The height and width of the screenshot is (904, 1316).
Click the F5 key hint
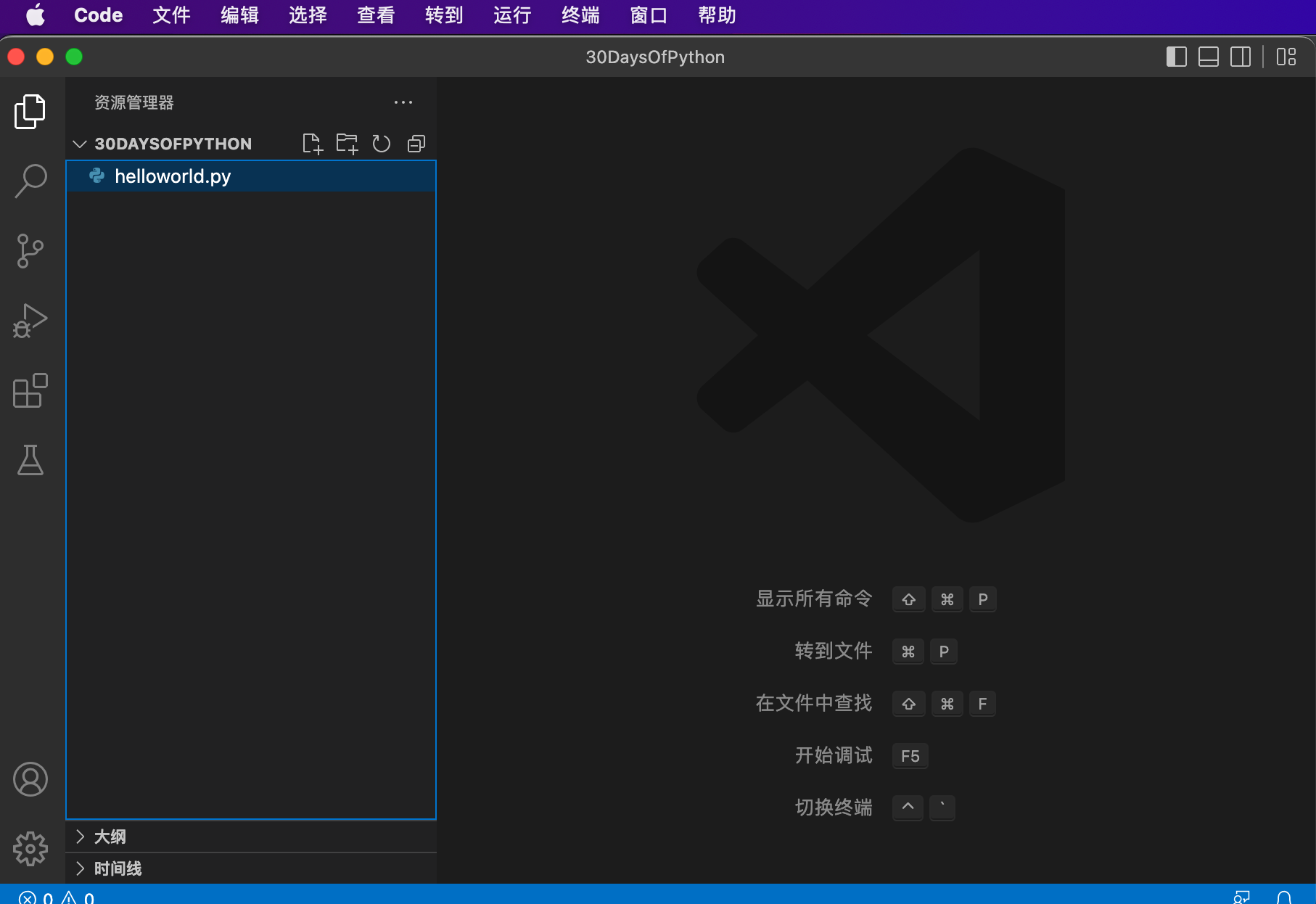pos(910,756)
